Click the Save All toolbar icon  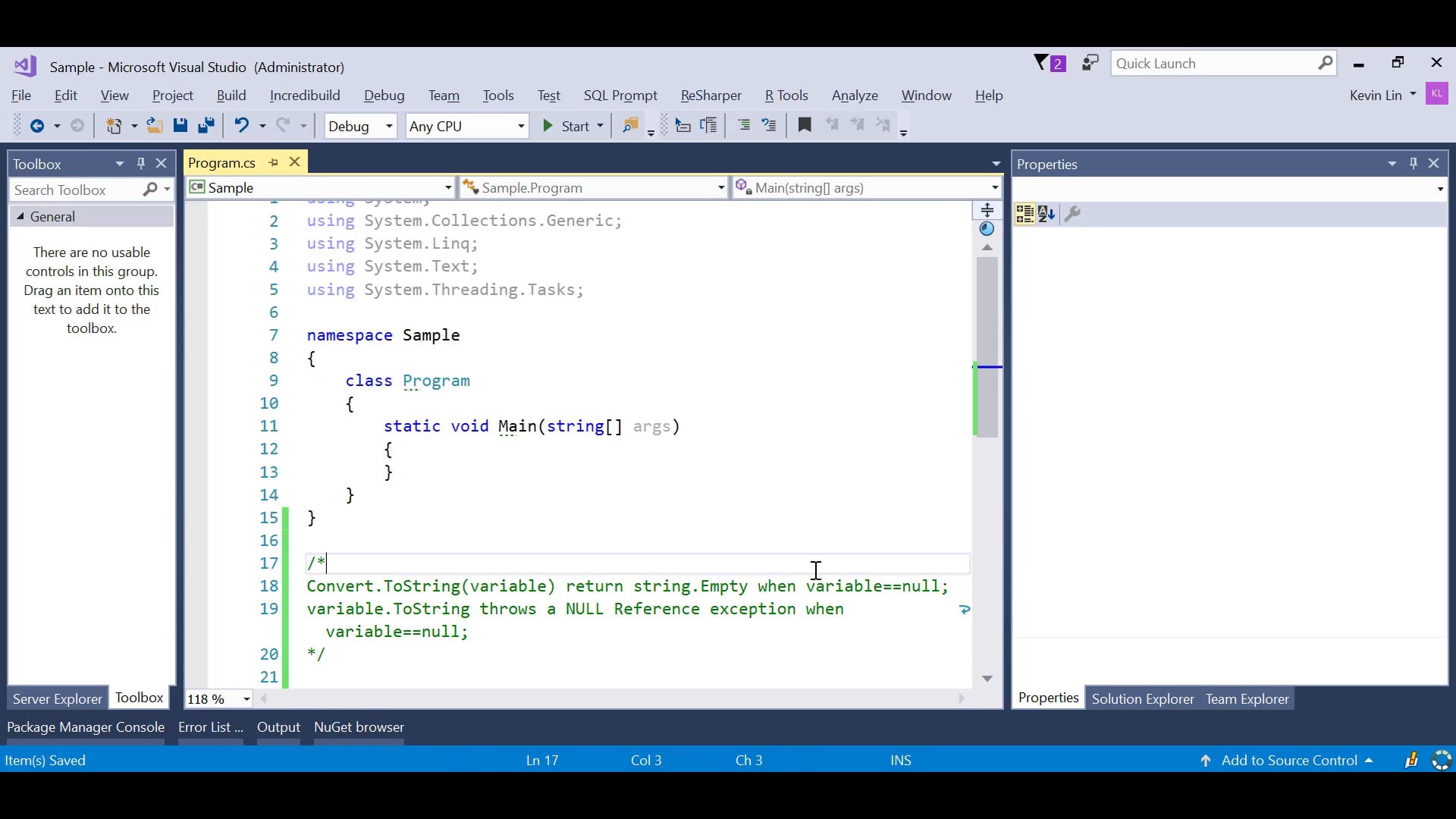pos(206,126)
